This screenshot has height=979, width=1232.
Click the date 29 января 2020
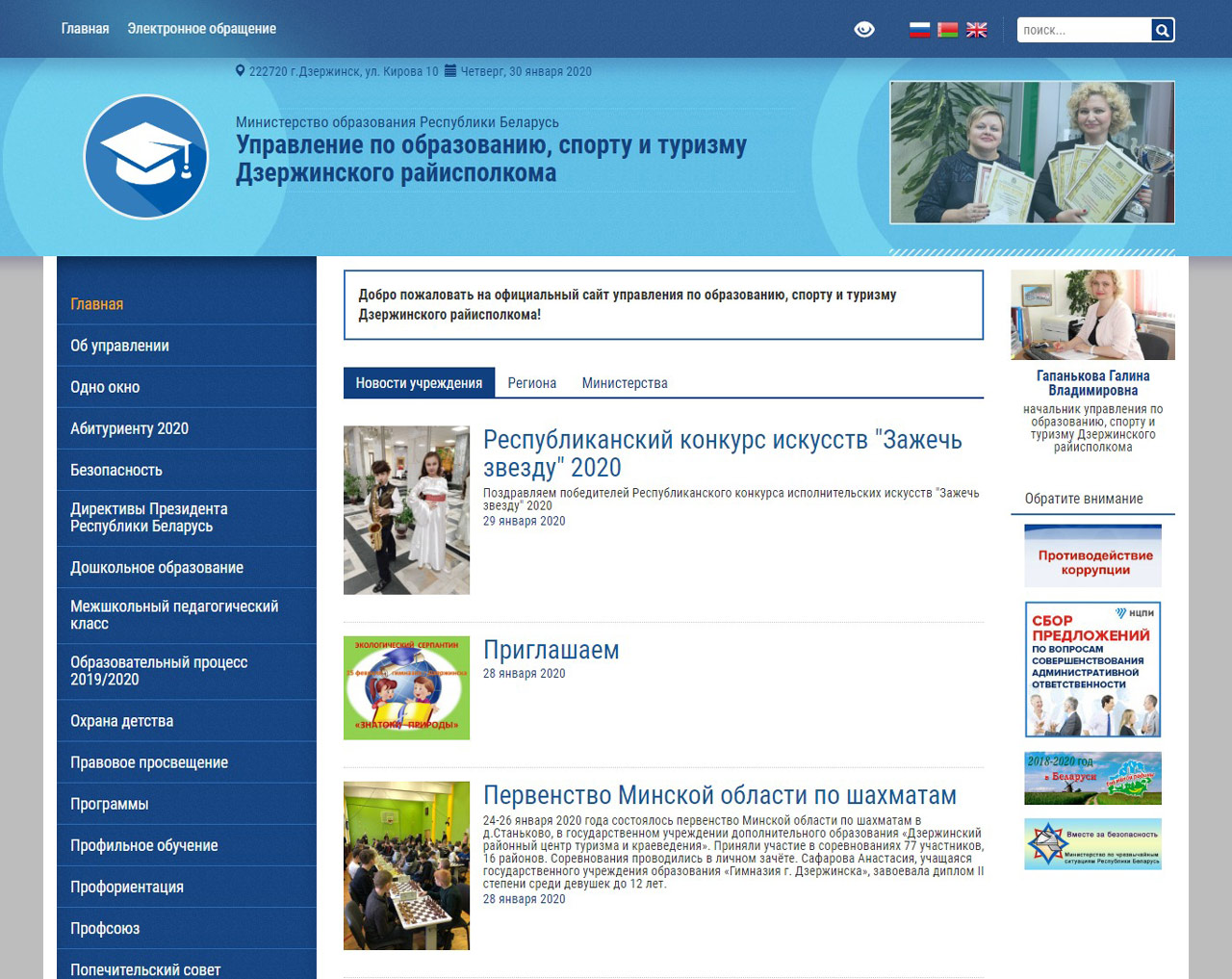(x=524, y=521)
